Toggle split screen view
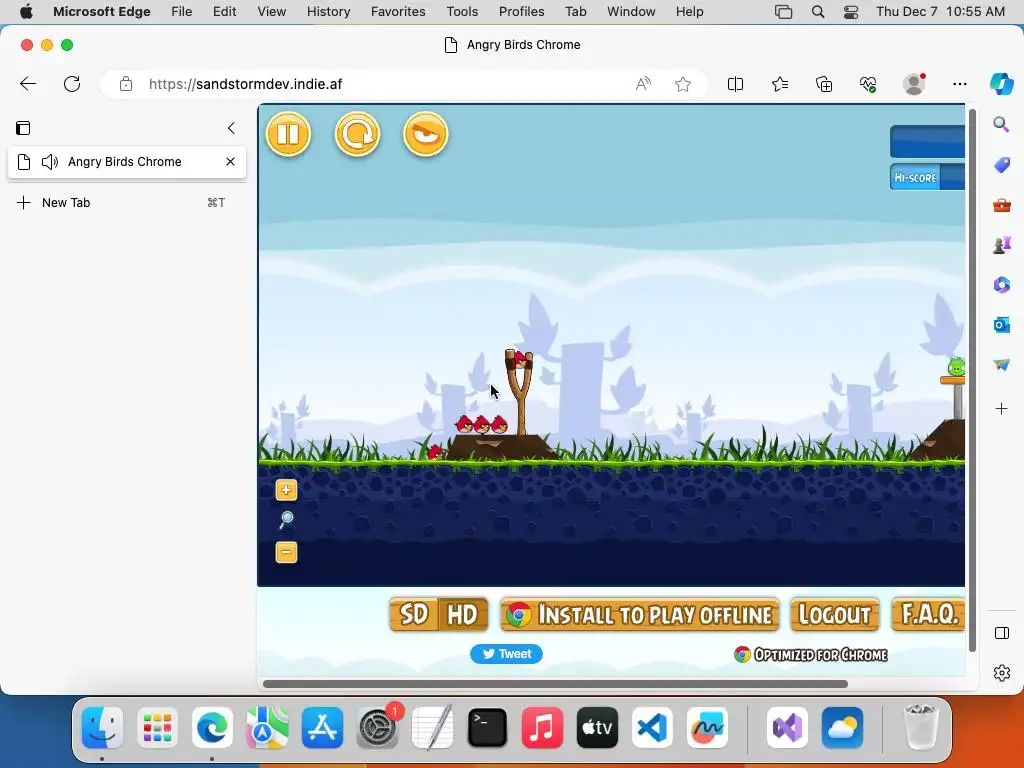The height and width of the screenshot is (768, 1024). pos(735,84)
